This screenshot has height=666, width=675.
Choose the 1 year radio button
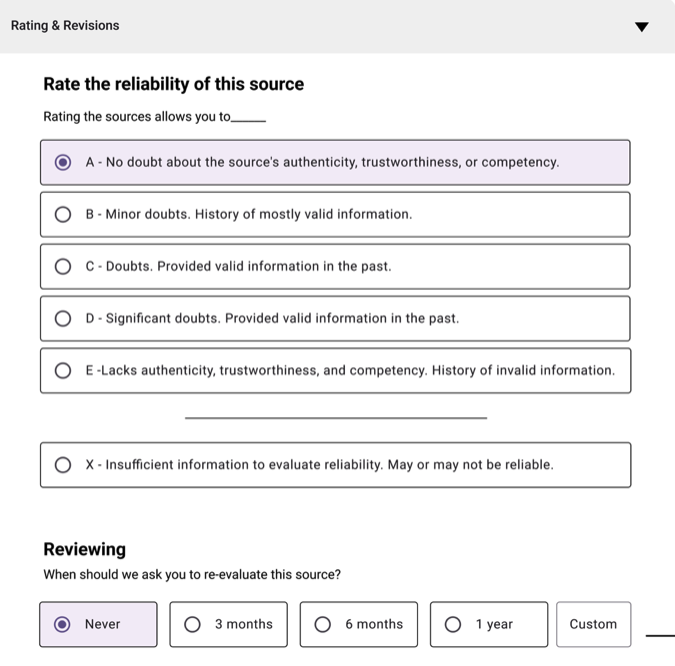pos(453,624)
